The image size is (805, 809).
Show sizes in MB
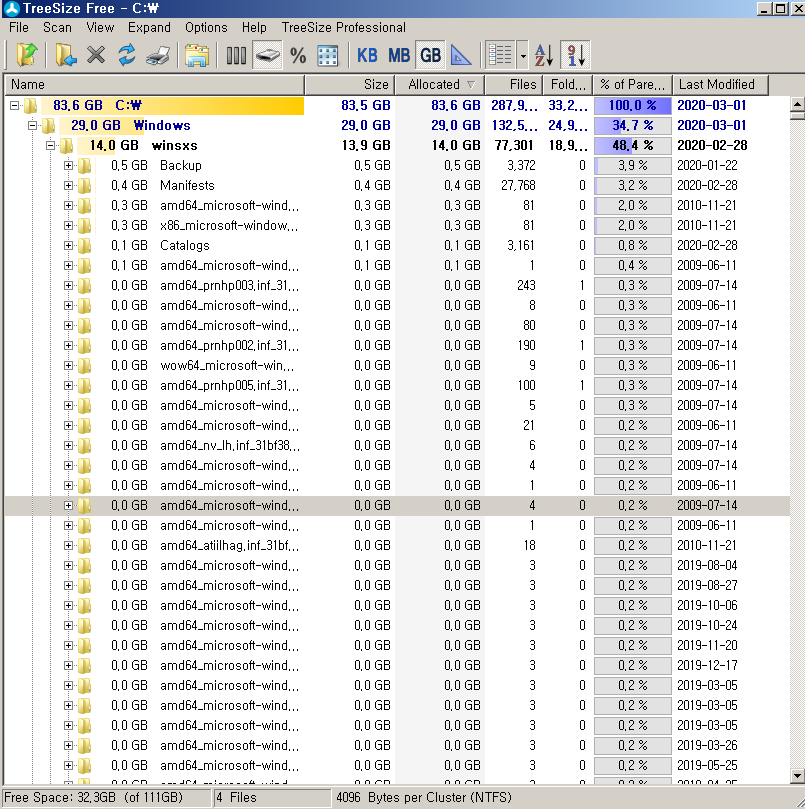(x=399, y=55)
